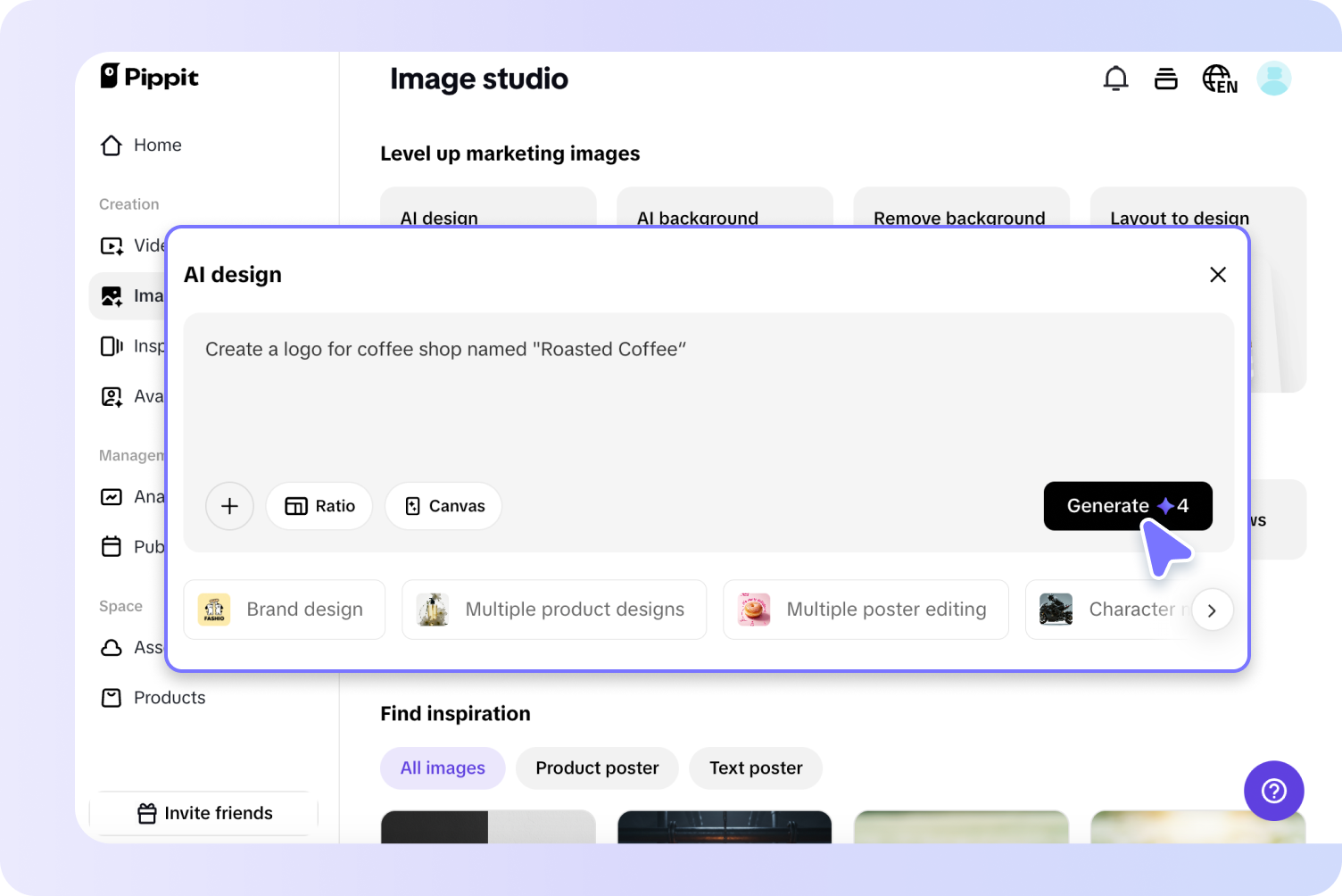The width and height of the screenshot is (1342, 896).
Task: Click the language globe EN icon
Action: [1219, 79]
